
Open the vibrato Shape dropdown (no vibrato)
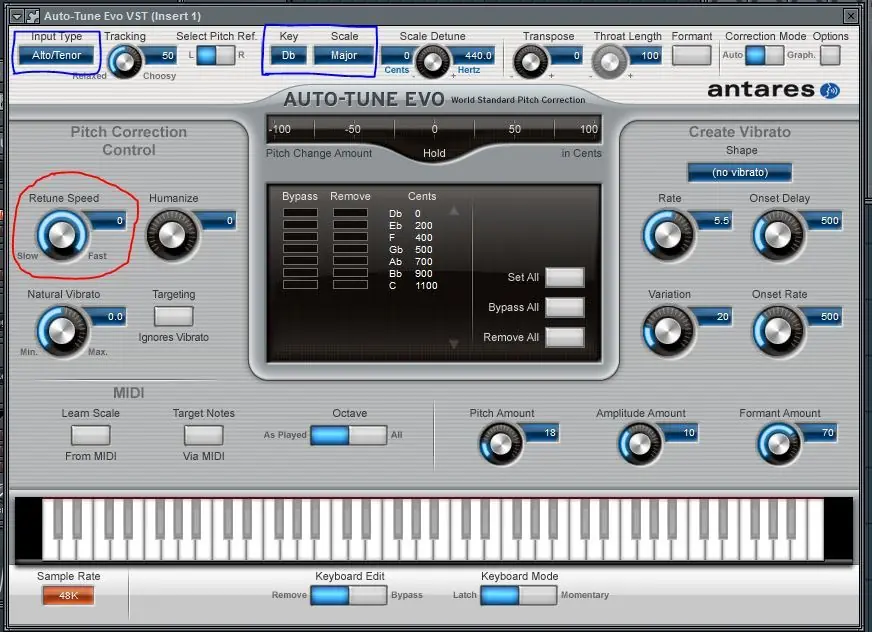[x=740, y=172]
